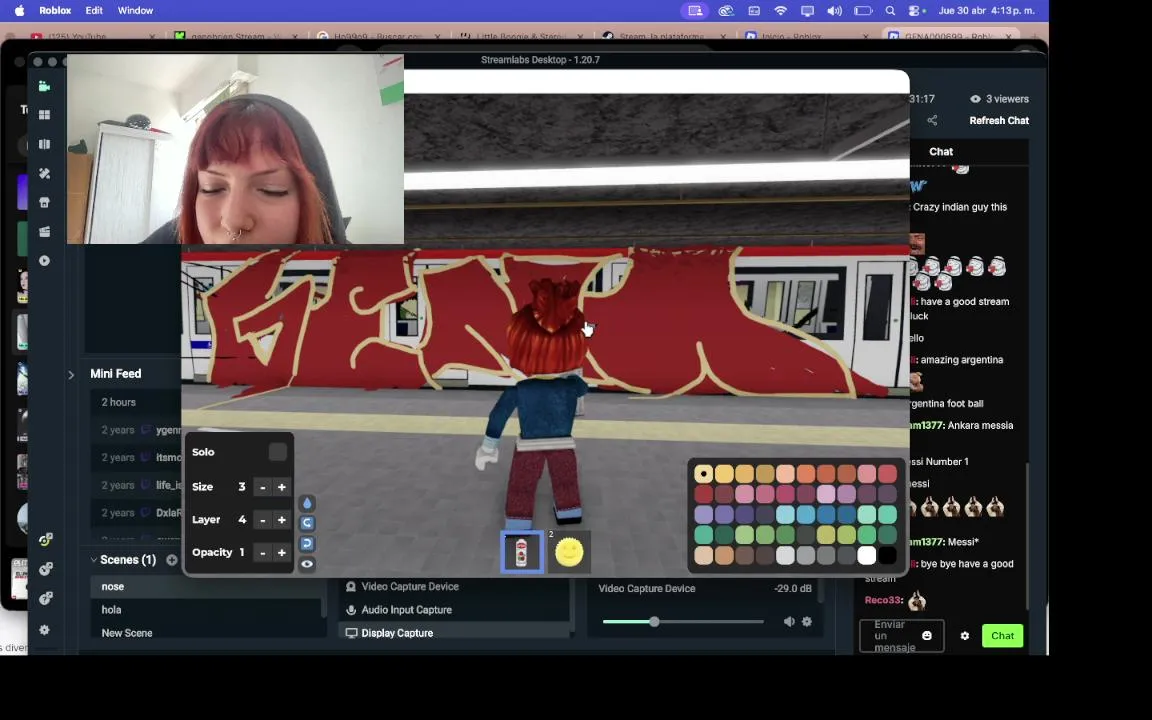Select the spray can tool in hotbar
The height and width of the screenshot is (720, 1152).
(x=522, y=552)
